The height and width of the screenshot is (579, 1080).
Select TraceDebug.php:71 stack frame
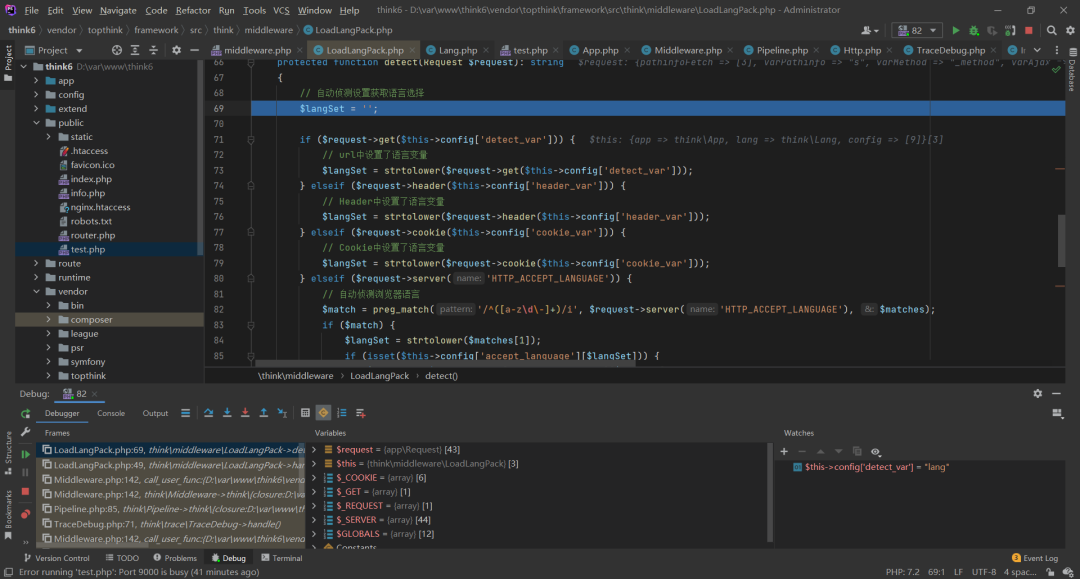(x=172, y=524)
